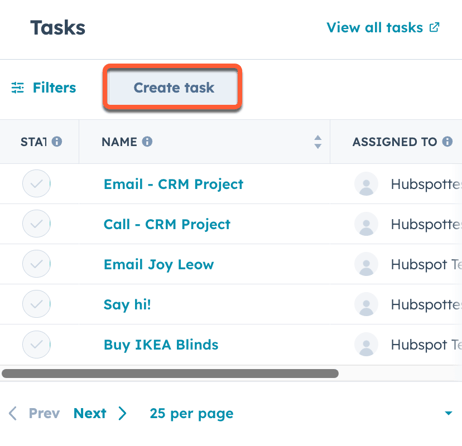The width and height of the screenshot is (462, 446).
Task: Click assignee name in Email Joy Leow row
Action: [426, 265]
